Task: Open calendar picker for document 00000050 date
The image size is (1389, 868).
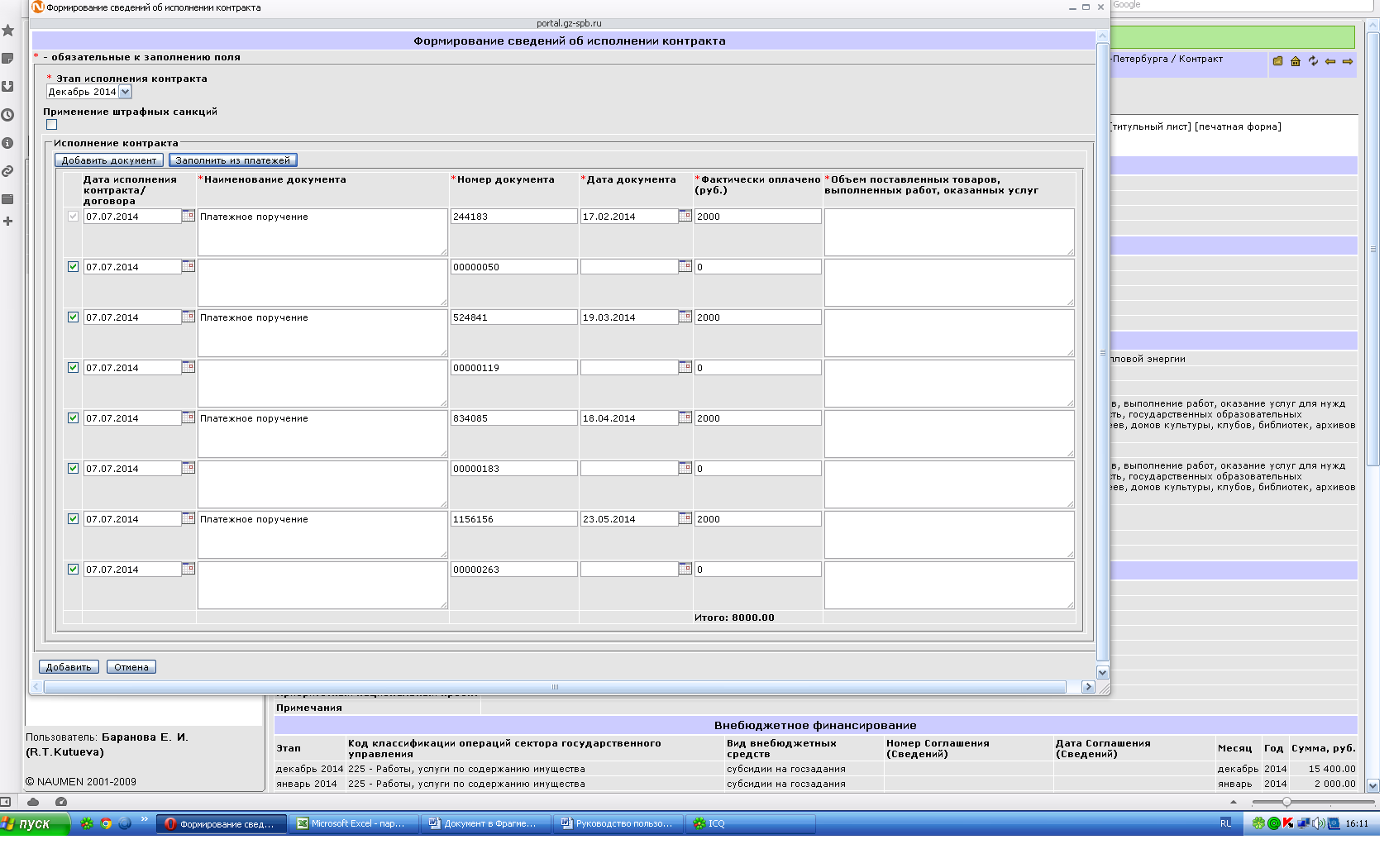Action: click(685, 266)
